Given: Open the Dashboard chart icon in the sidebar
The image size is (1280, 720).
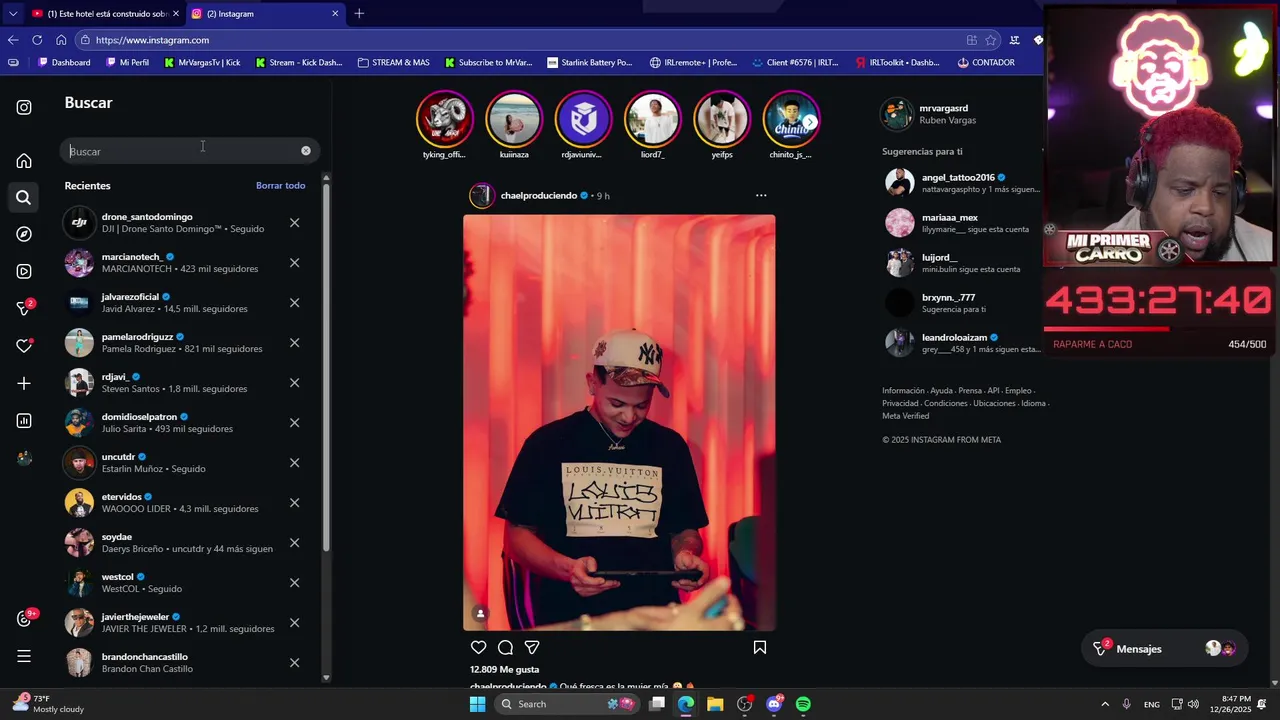Looking at the screenshot, I should tap(24, 421).
